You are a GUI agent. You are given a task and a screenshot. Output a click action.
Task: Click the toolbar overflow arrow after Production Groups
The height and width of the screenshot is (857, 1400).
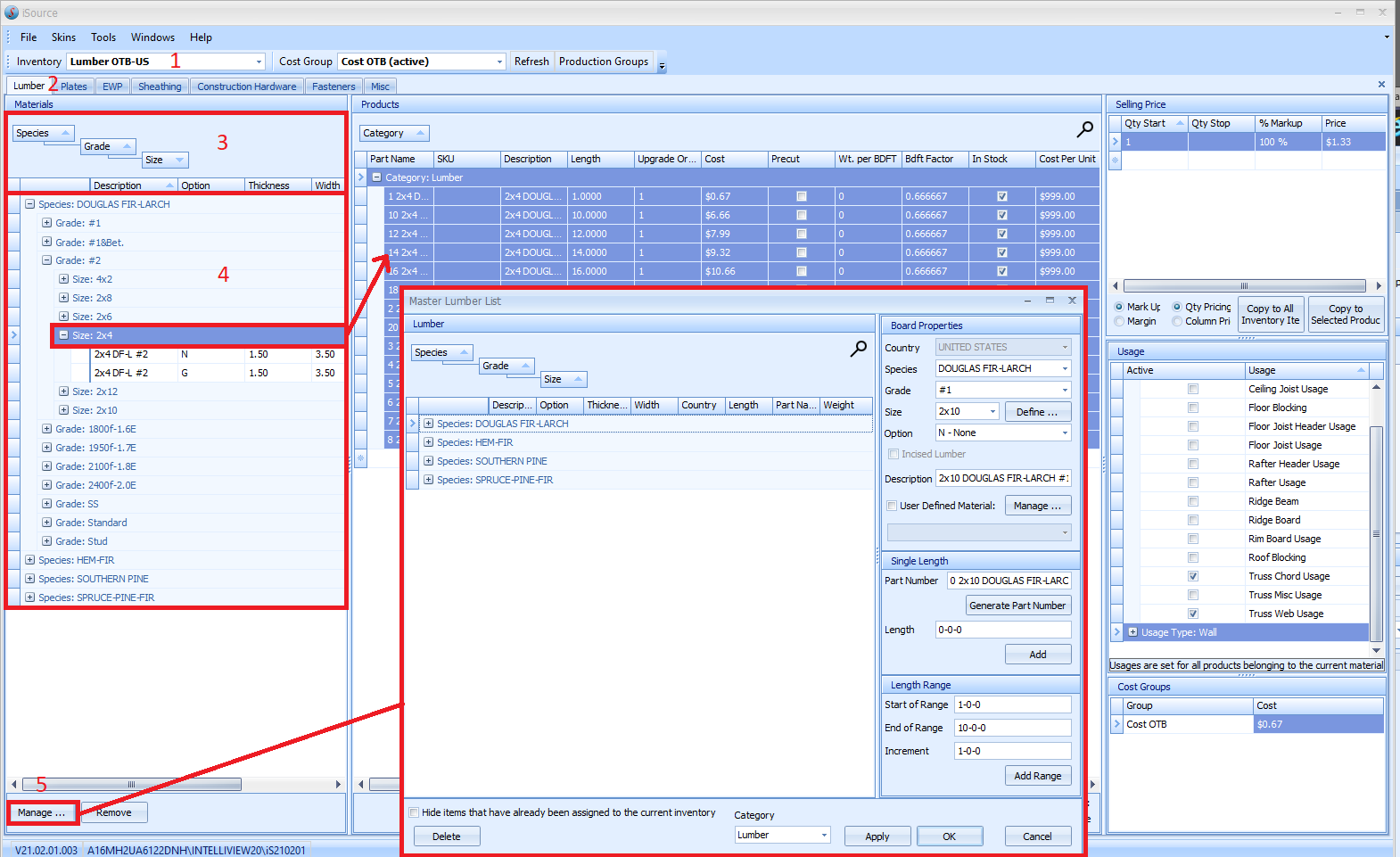(x=662, y=65)
